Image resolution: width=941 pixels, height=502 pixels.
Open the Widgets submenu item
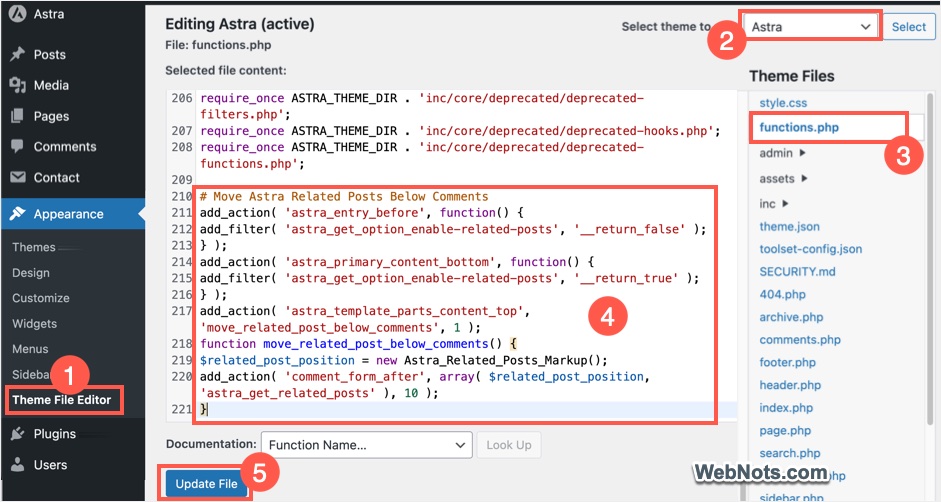[34, 324]
